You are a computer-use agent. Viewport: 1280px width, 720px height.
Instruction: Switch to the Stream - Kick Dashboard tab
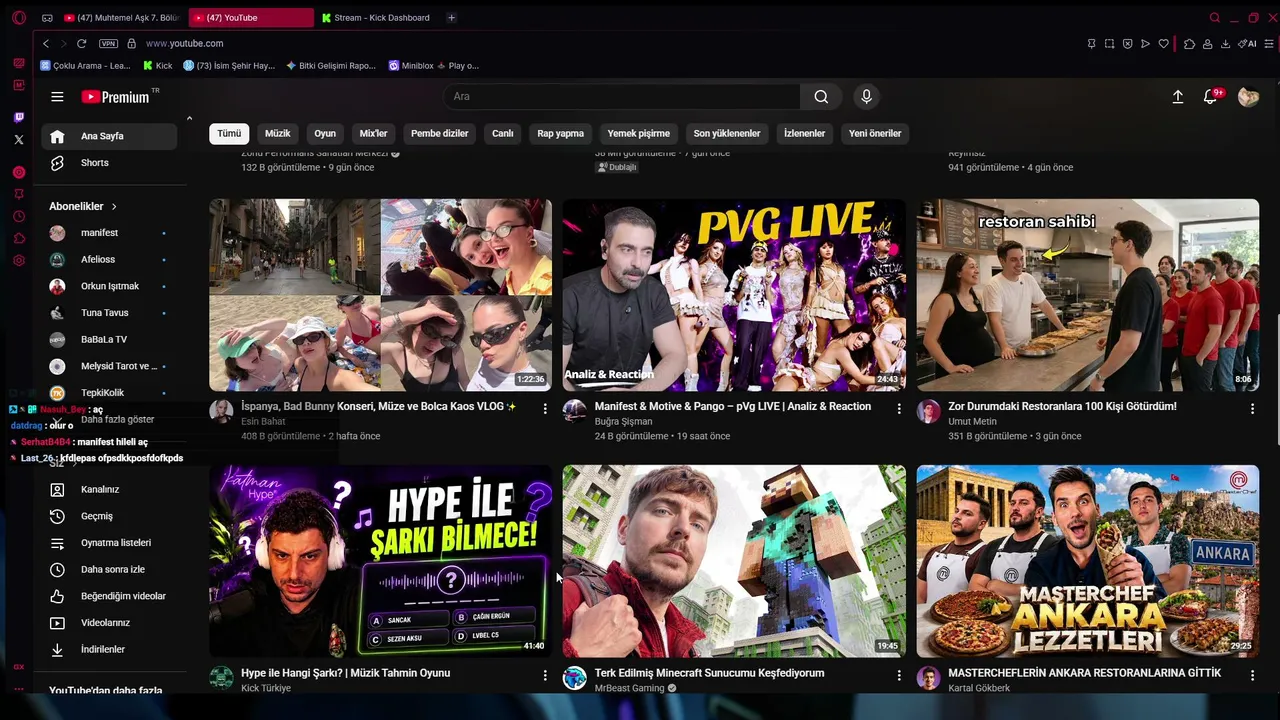click(378, 18)
